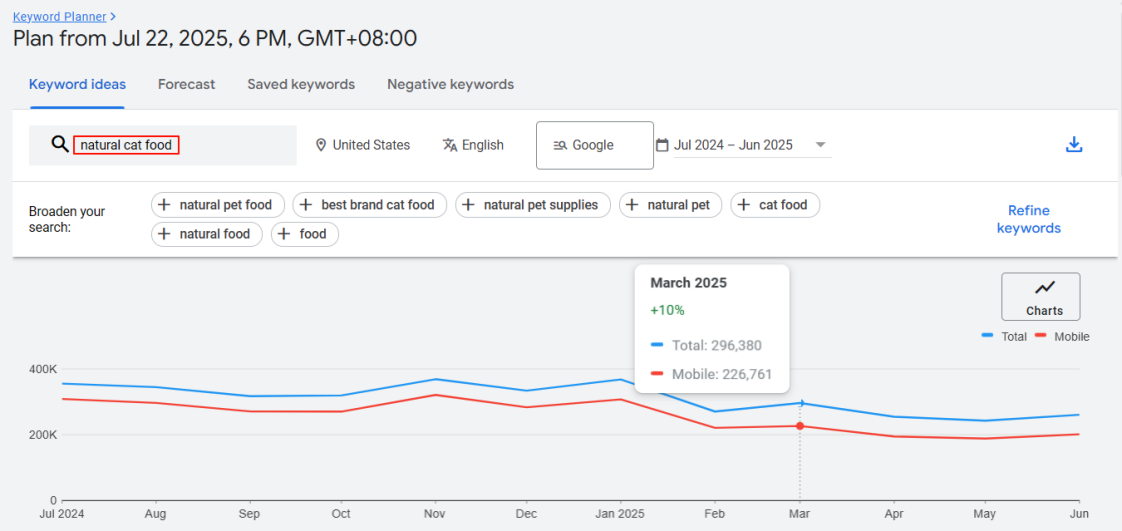Expand the Jul 2024 – Jun 2025 dropdown

[x=820, y=145]
